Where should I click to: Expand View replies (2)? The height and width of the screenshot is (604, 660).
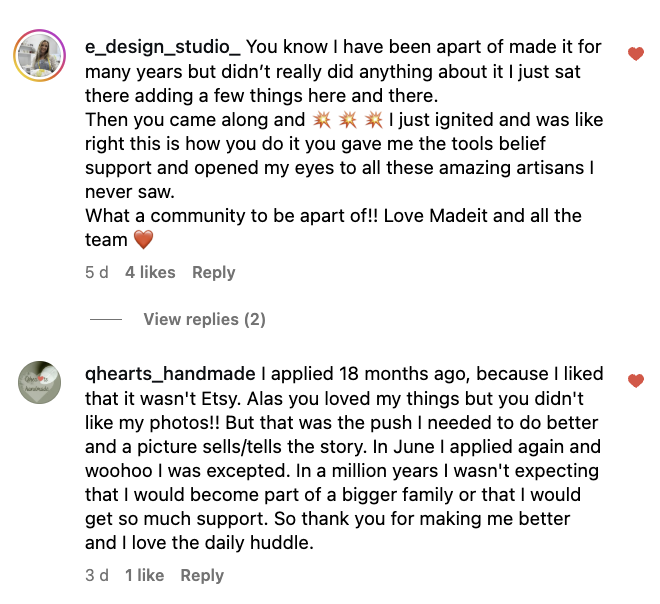[204, 320]
